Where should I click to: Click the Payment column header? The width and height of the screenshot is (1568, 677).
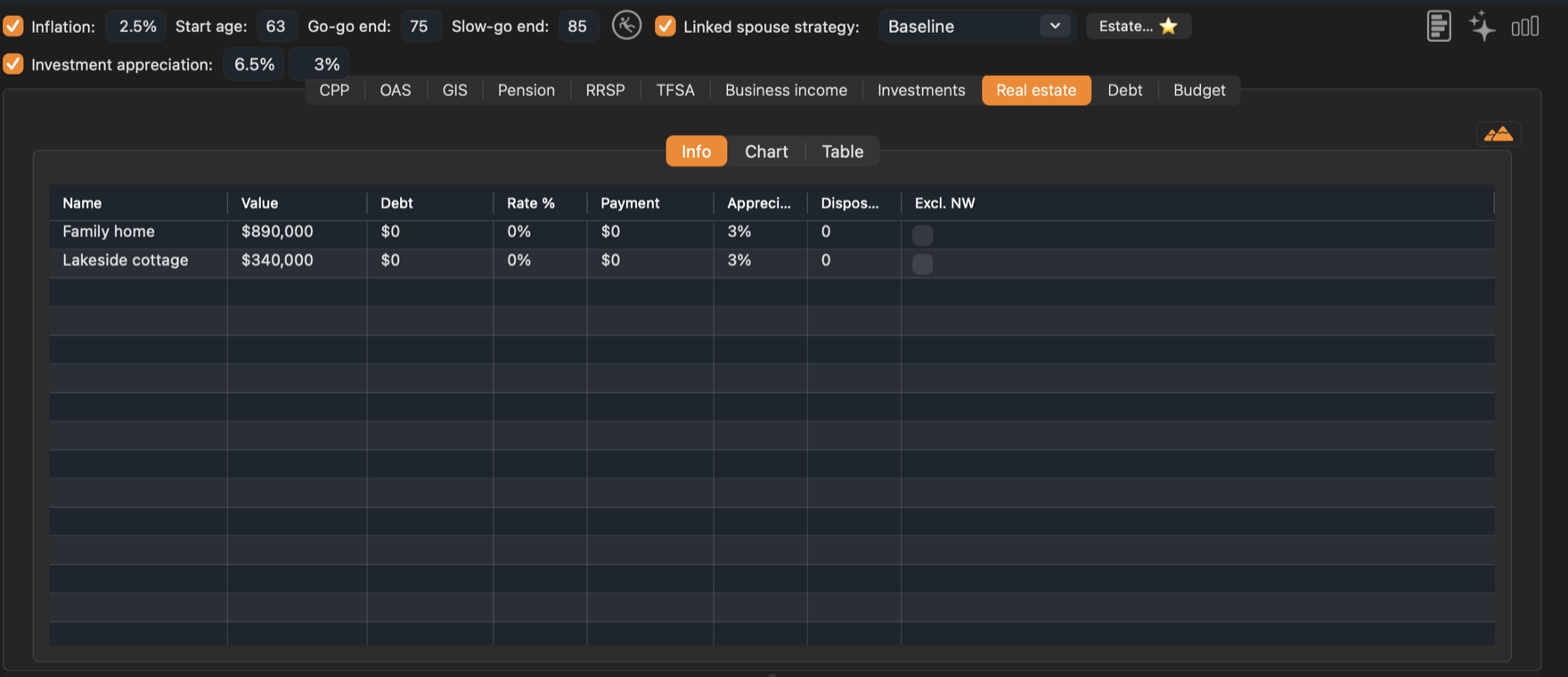click(x=650, y=203)
